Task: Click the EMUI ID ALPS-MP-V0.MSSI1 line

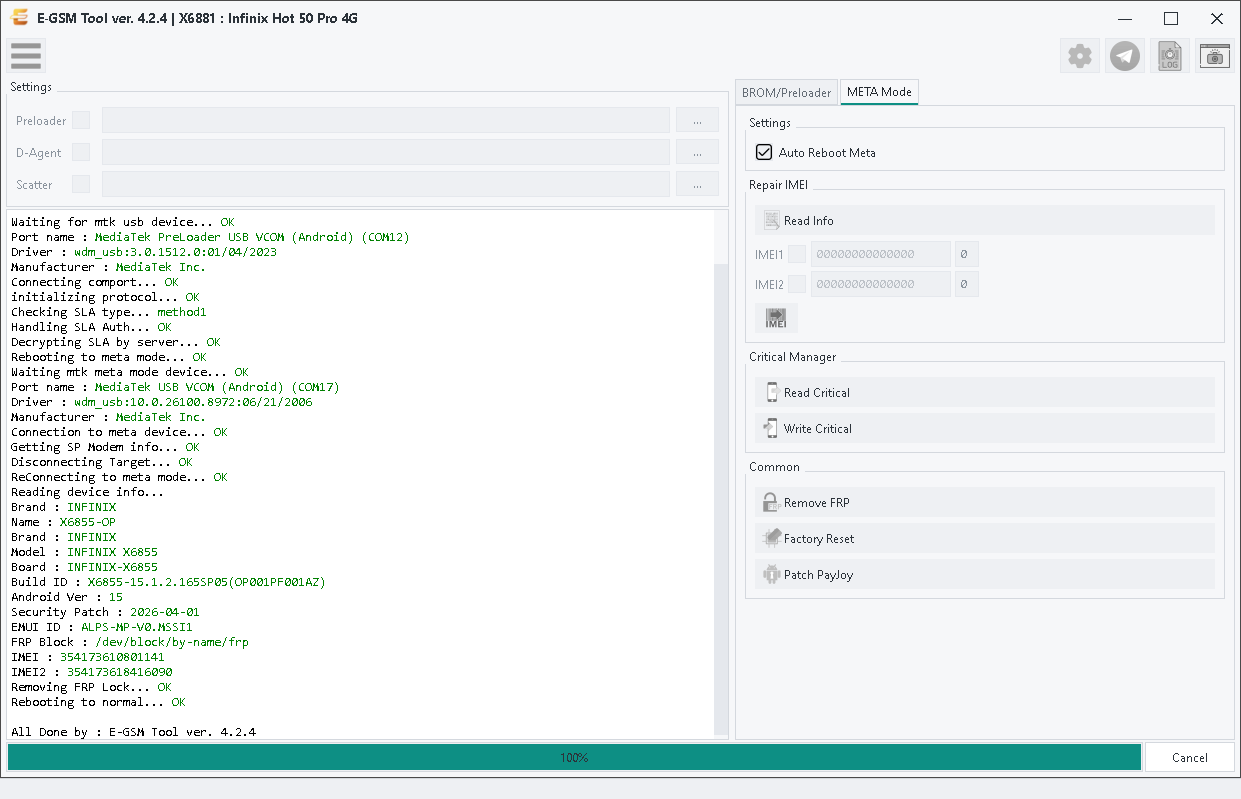Action: tap(102, 627)
